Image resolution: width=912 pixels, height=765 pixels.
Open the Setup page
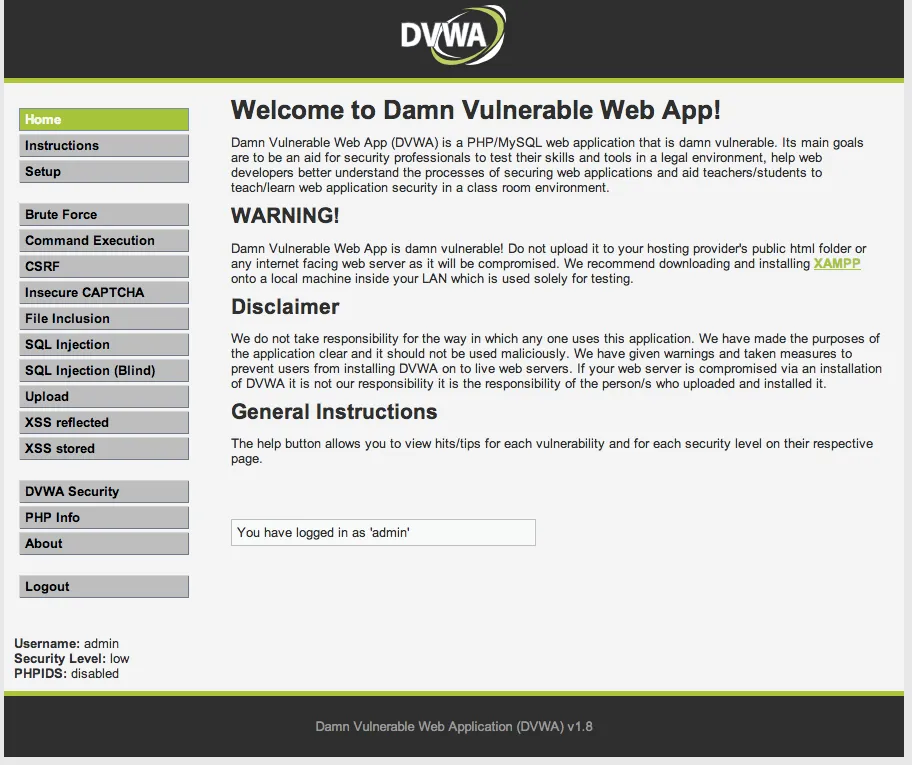pos(103,171)
